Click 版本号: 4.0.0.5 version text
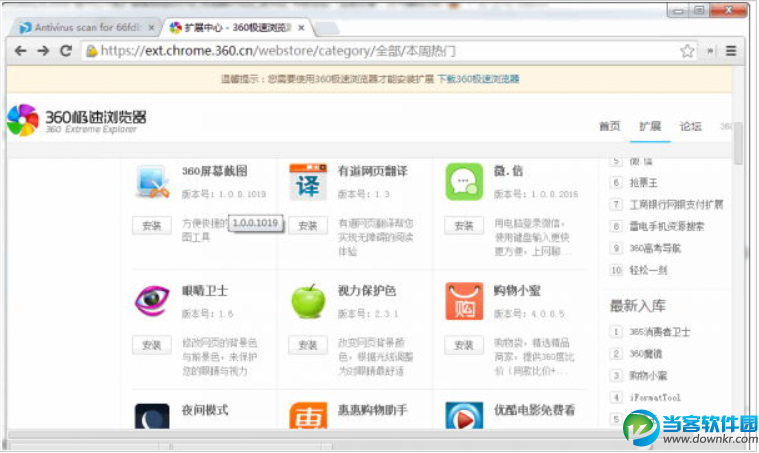The width and height of the screenshot is (759, 453). click(529, 314)
